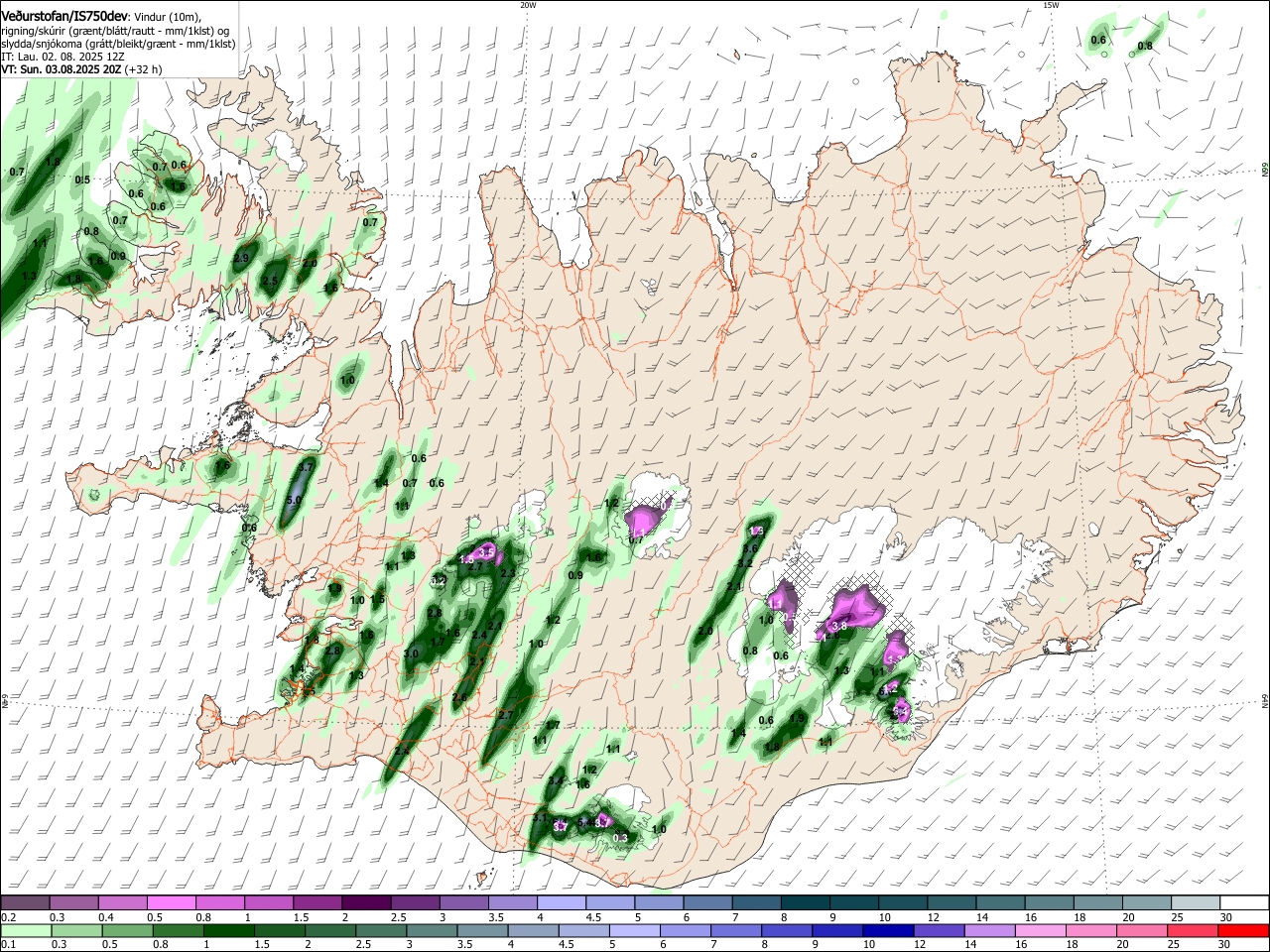Click the IT: Lau. 02. 08. 2025 12Z line
Viewport: 1270px width, 952px height.
63,58
